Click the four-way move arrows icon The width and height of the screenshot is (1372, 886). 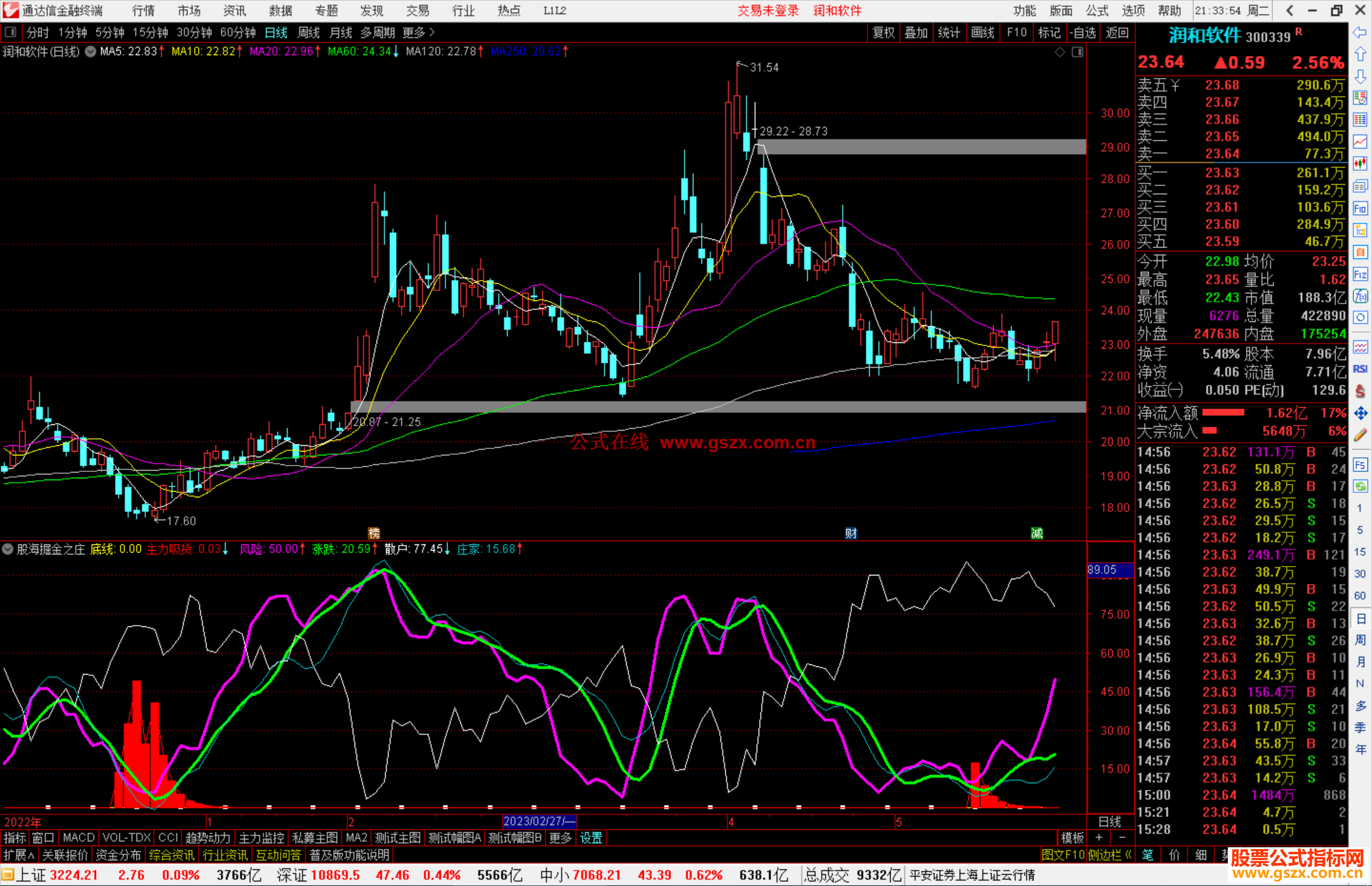point(1360,413)
